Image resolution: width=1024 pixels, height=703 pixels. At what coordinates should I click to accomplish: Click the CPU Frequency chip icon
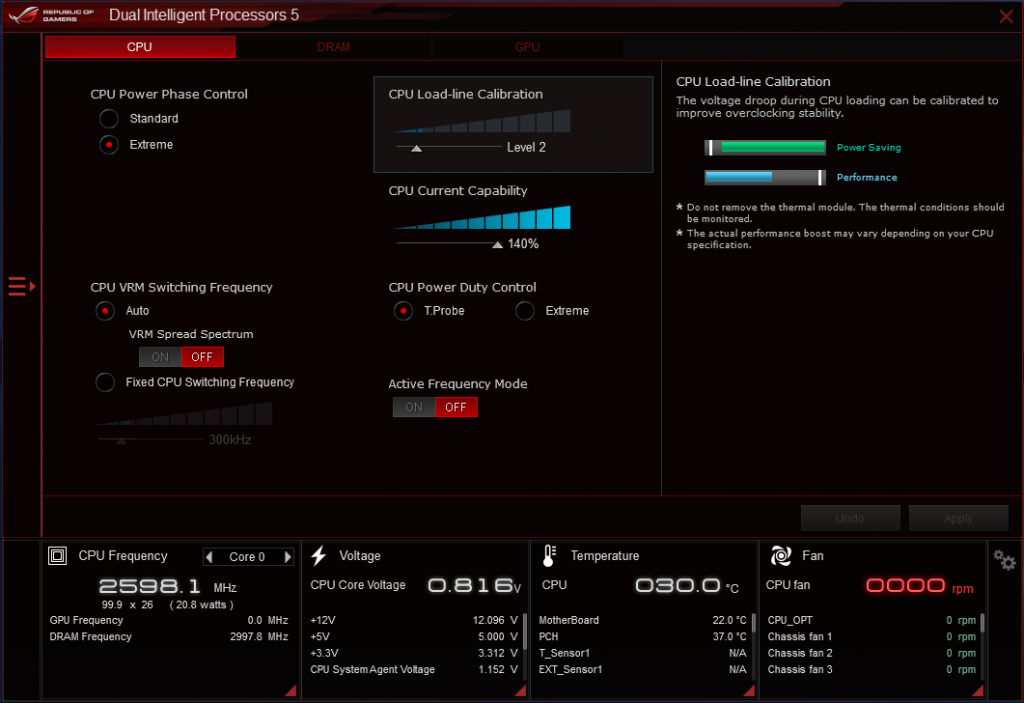[x=58, y=556]
